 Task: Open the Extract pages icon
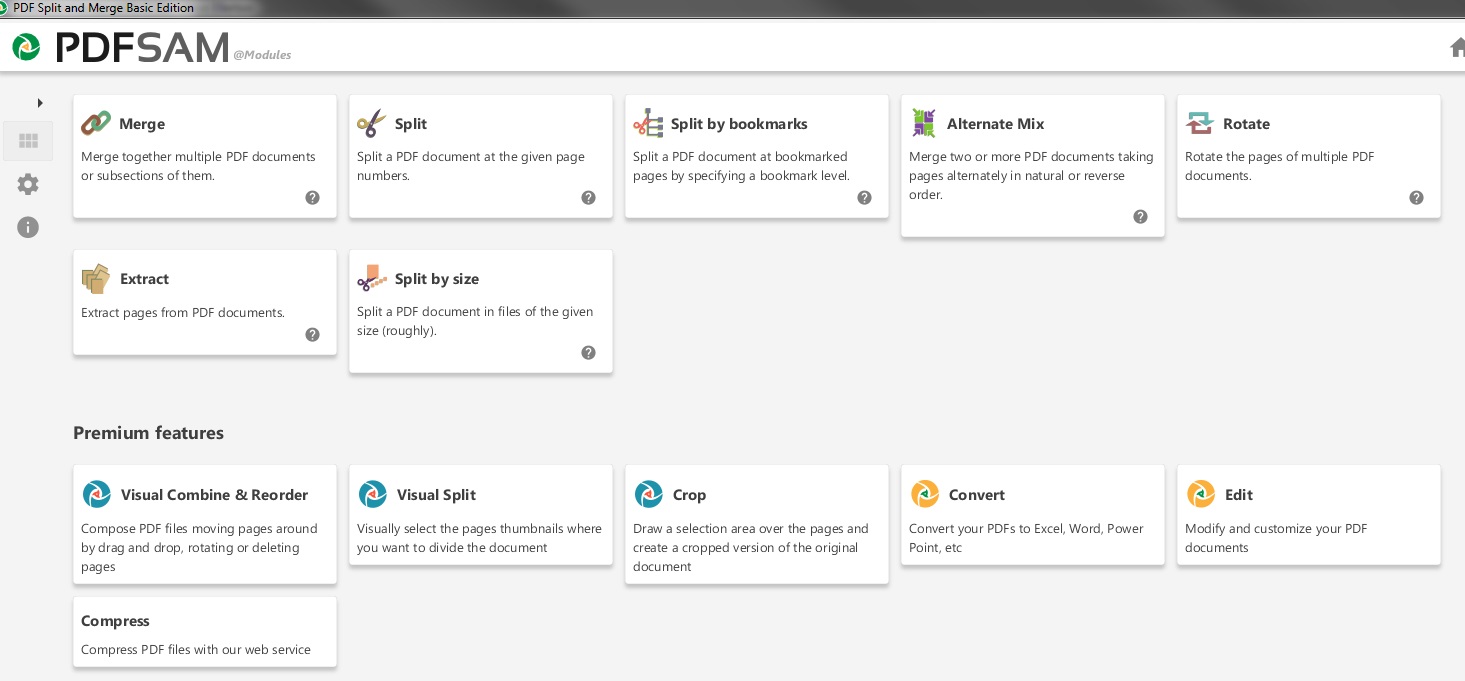96,278
